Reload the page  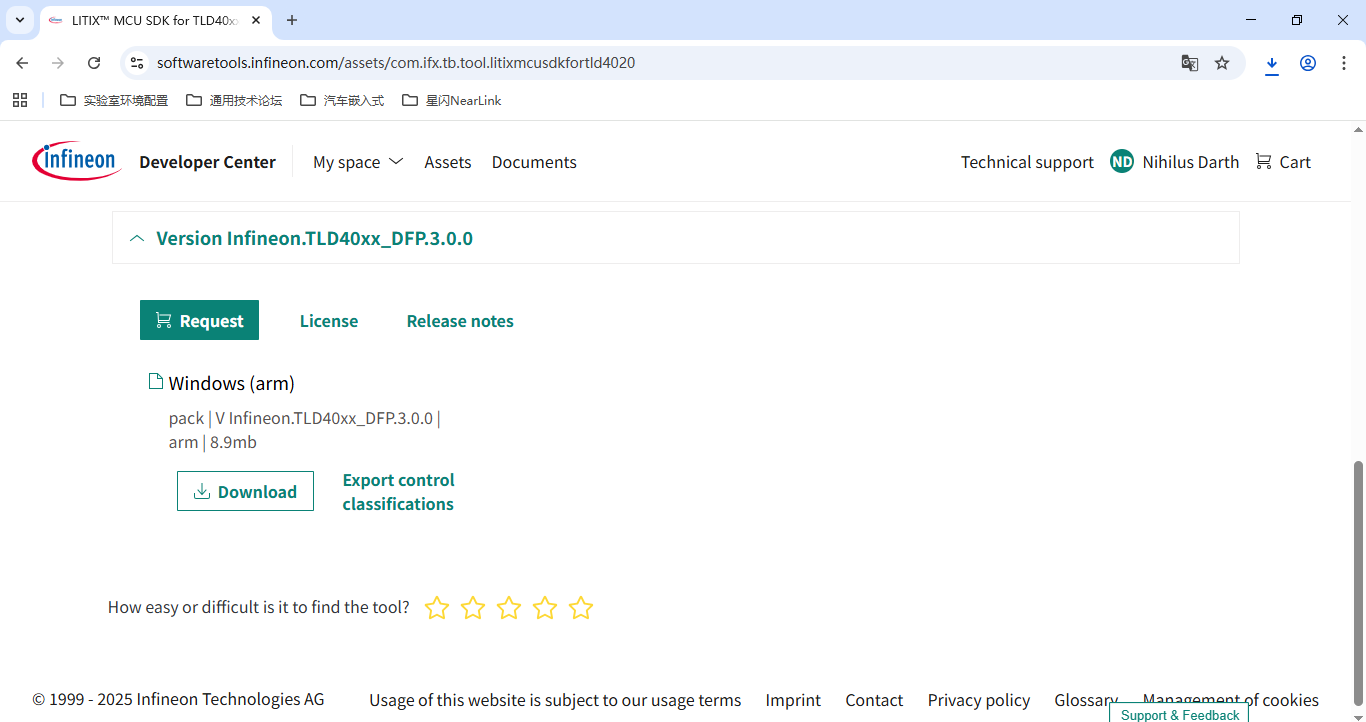pyautogui.click(x=94, y=63)
